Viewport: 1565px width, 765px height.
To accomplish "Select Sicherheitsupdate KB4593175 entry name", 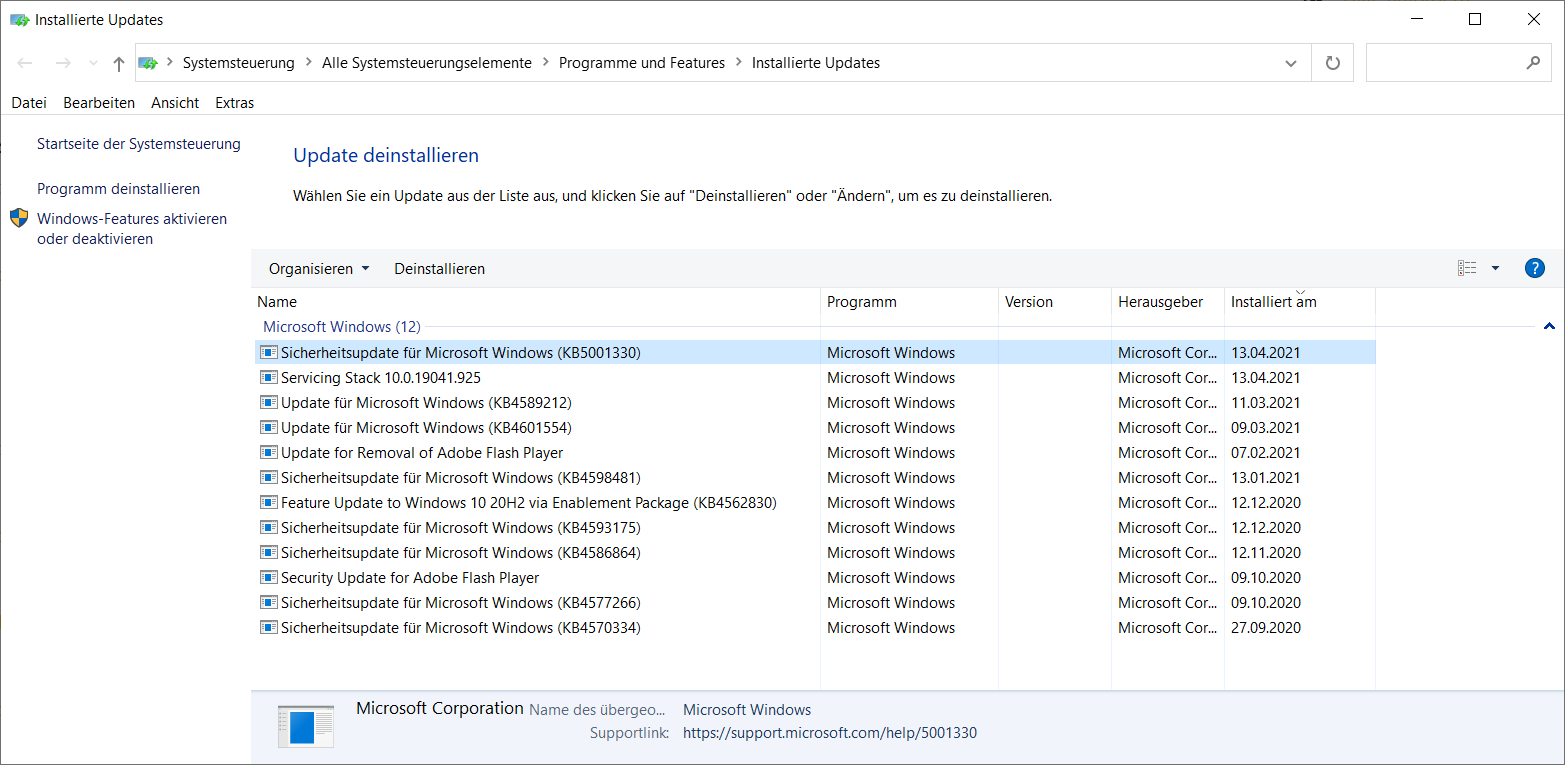I will [461, 528].
